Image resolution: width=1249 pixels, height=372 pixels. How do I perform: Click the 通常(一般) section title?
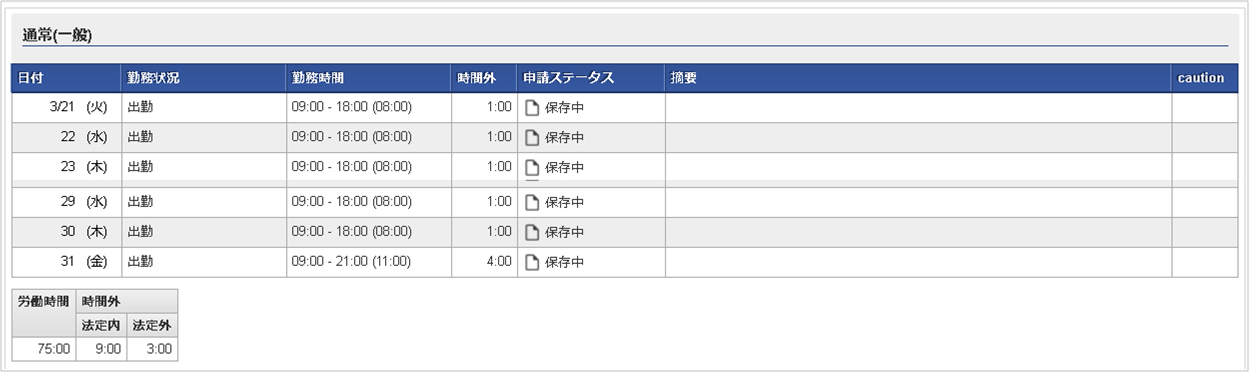58,35
